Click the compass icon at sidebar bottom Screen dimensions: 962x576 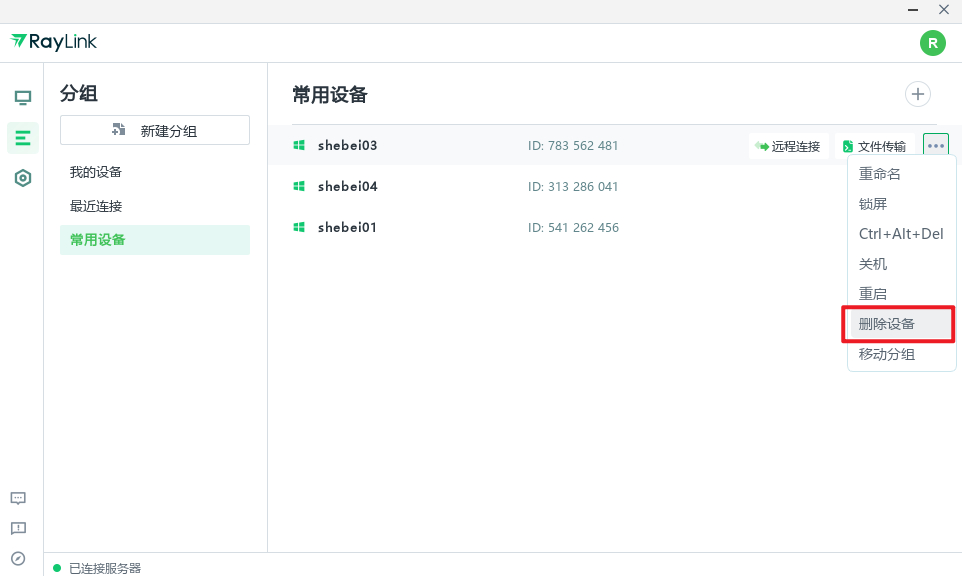pos(17,558)
